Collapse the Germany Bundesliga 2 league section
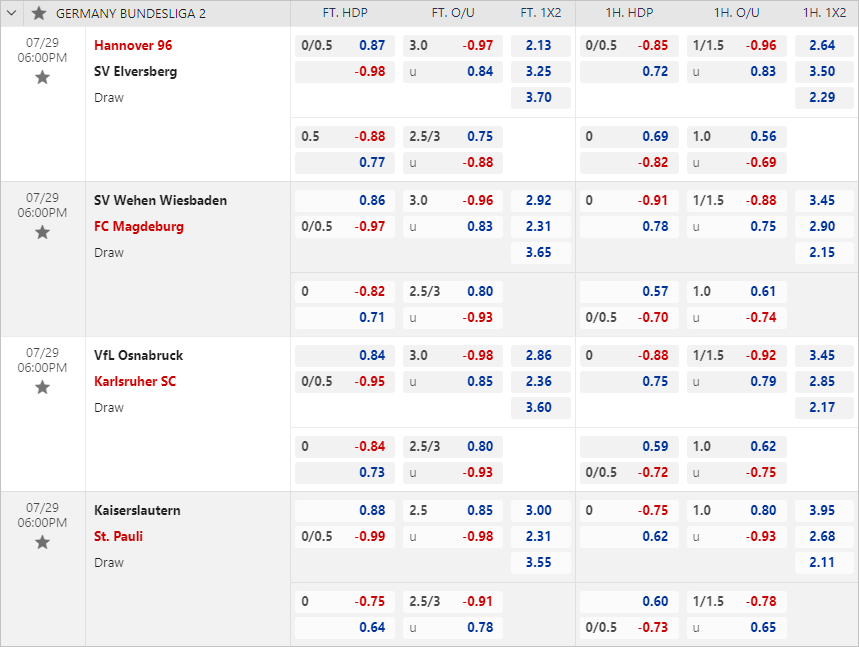Image resolution: width=859 pixels, height=647 pixels. tap(12, 13)
